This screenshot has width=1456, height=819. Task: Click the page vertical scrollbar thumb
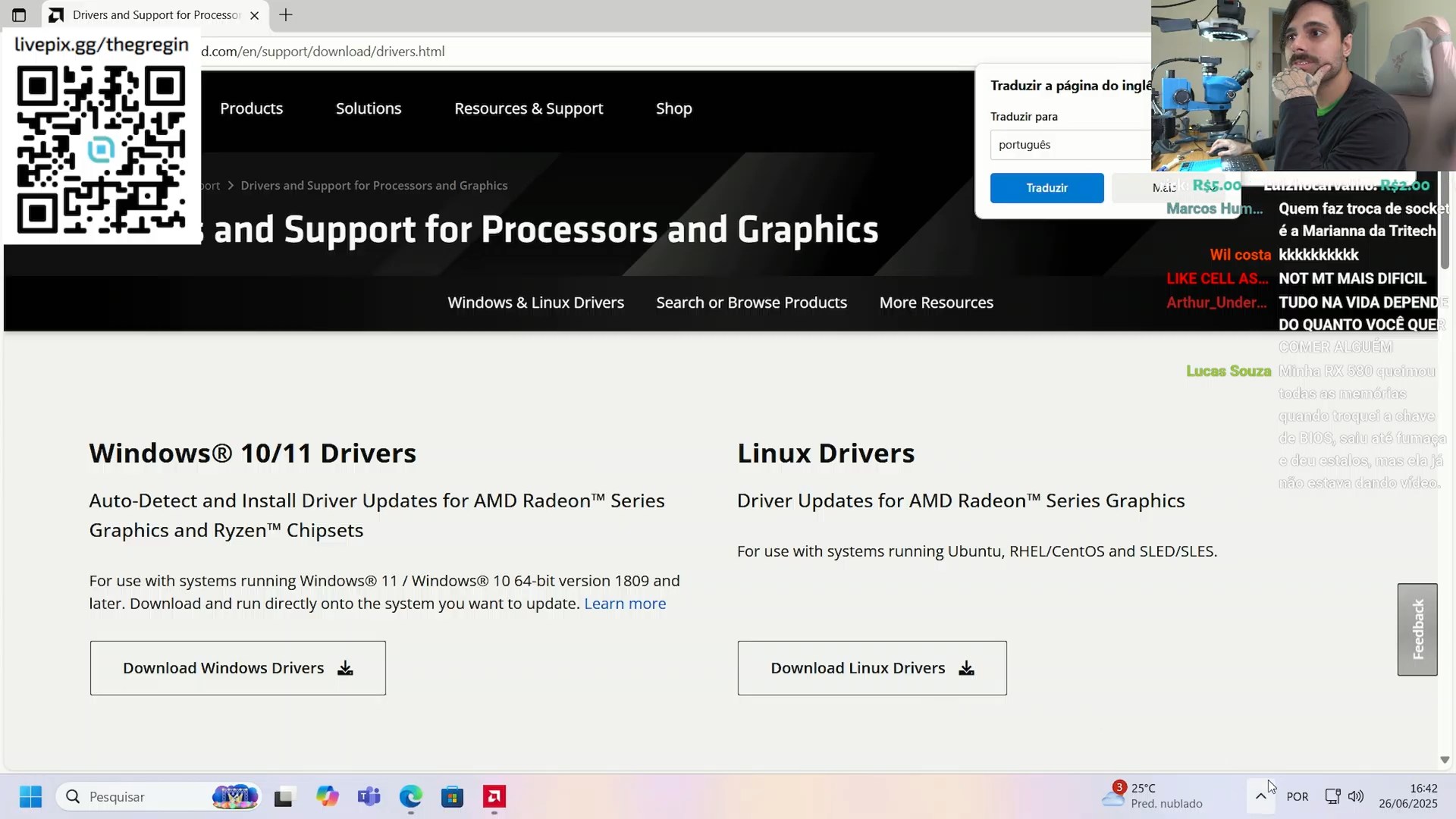[1445, 220]
